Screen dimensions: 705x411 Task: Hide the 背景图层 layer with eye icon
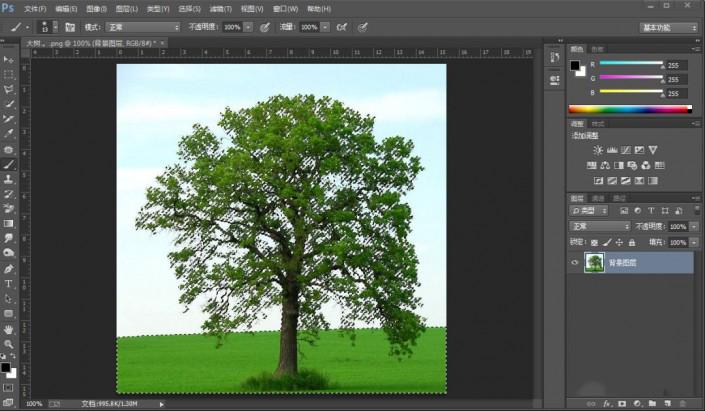click(574, 263)
